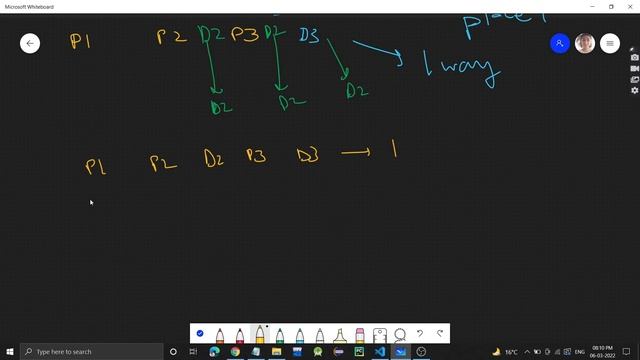This screenshot has height=360, width=640.
Task: Select the orange-tipped pen
Action: pos(220,336)
